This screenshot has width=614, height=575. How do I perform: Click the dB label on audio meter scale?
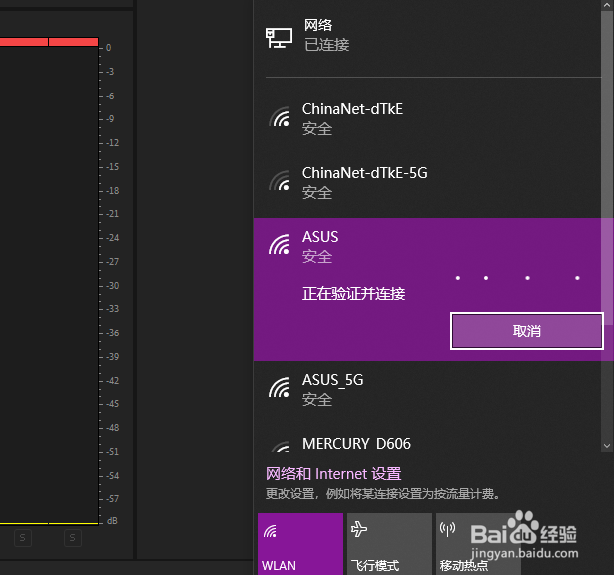(x=112, y=521)
